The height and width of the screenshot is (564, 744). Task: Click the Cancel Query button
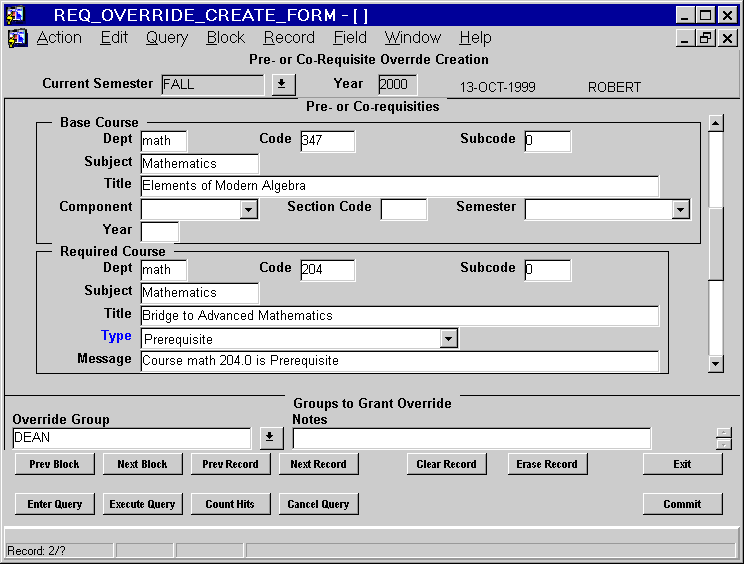click(318, 504)
